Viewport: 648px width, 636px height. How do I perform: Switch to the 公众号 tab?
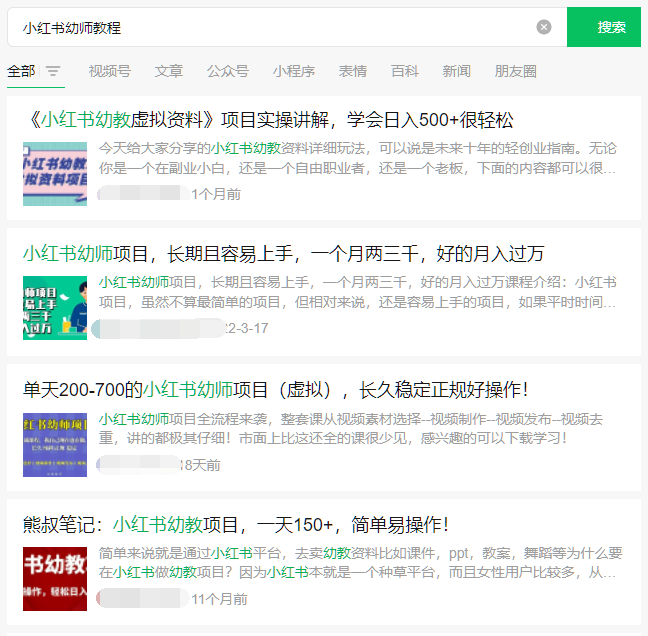pos(228,71)
